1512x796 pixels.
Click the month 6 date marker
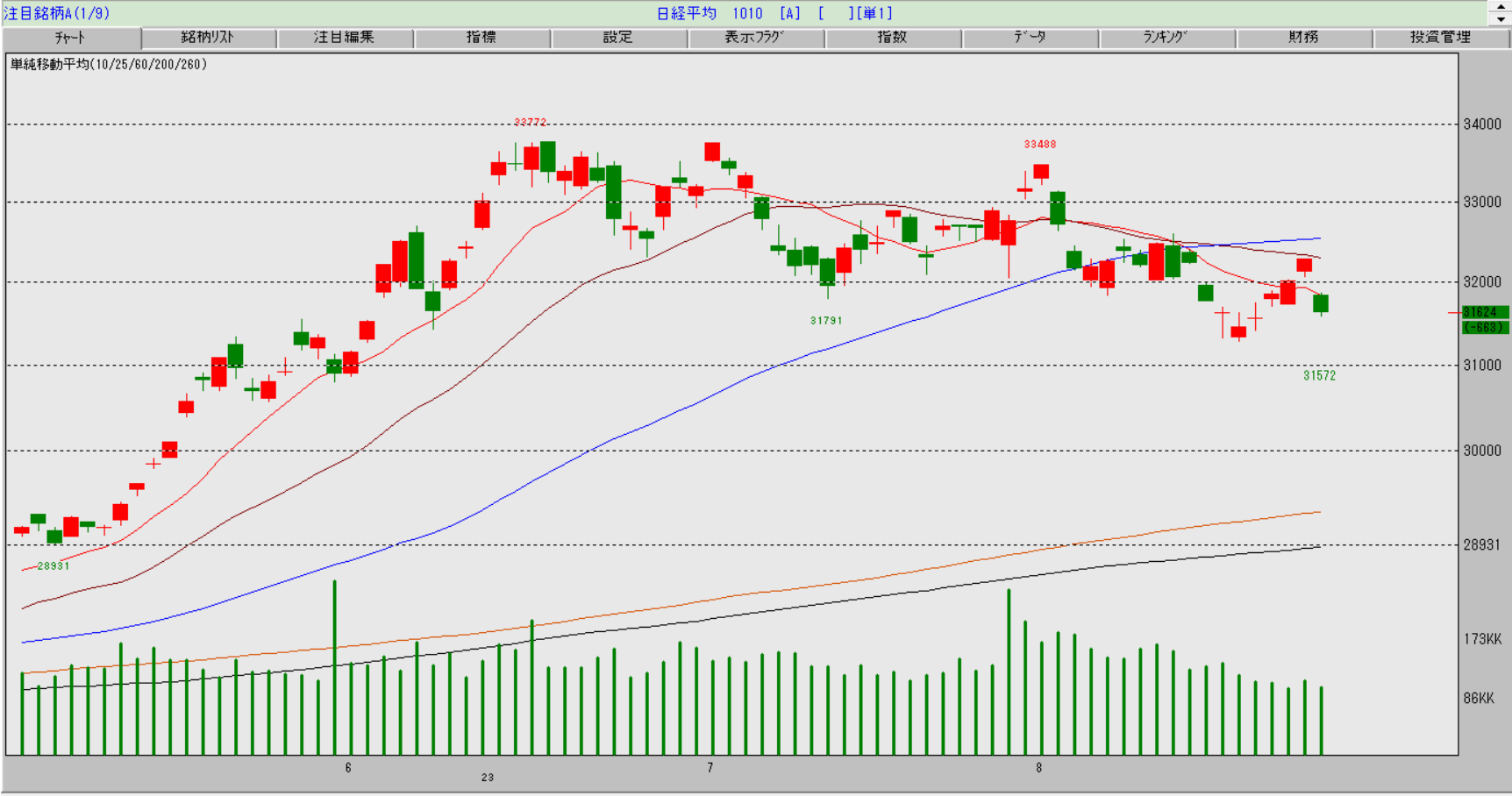pyautogui.click(x=348, y=768)
